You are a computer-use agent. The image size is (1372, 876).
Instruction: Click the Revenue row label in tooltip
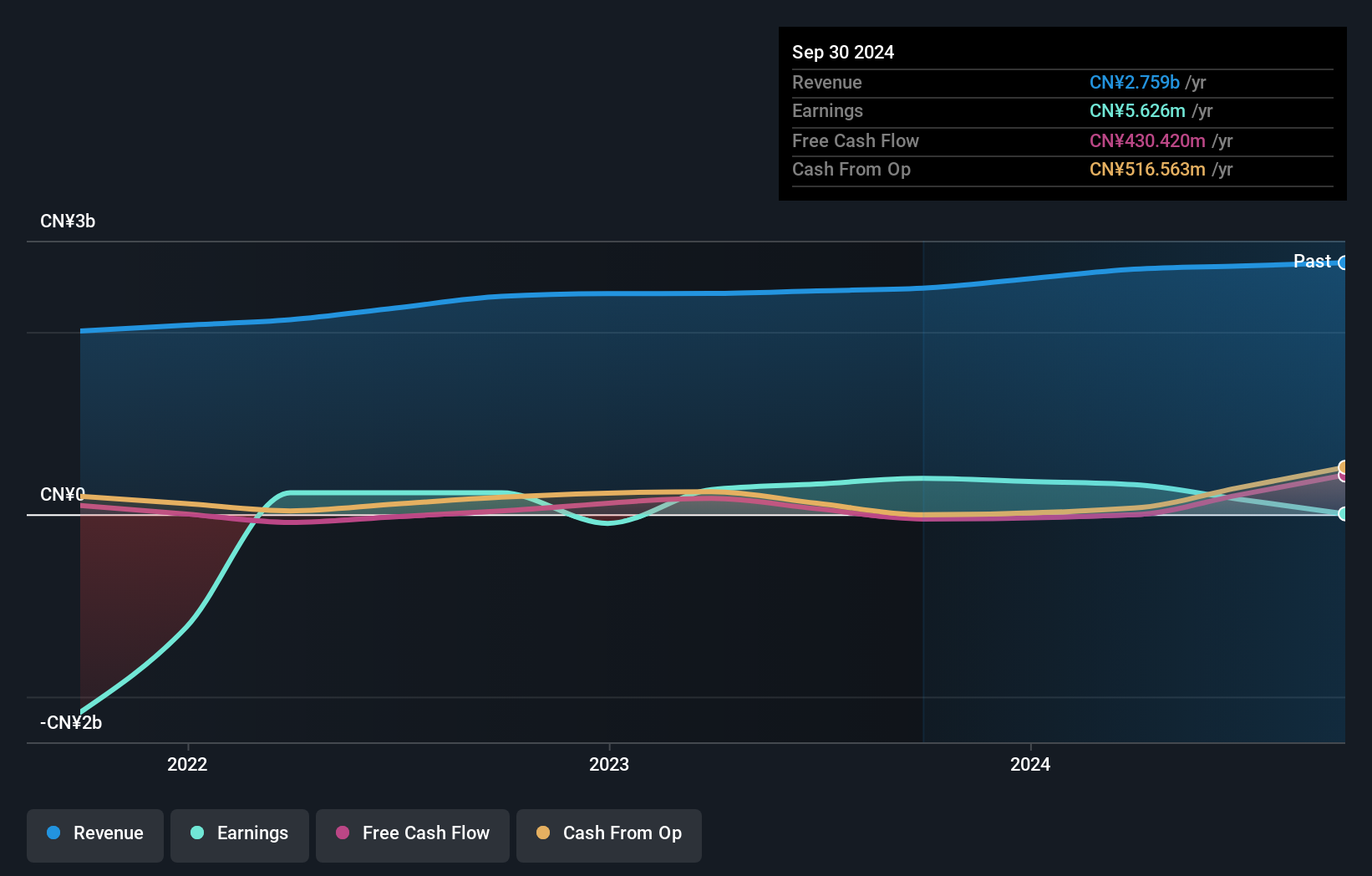pyautogui.click(x=827, y=82)
